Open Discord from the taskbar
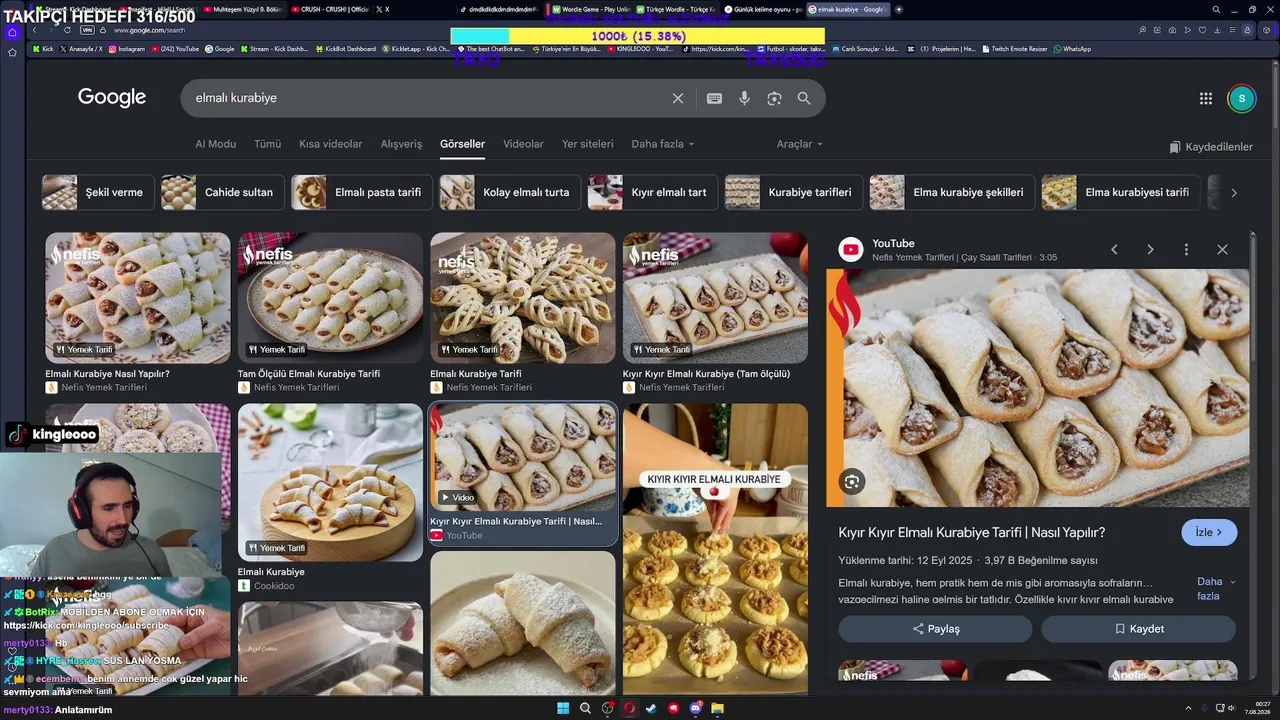The width and height of the screenshot is (1280, 720). [x=695, y=708]
